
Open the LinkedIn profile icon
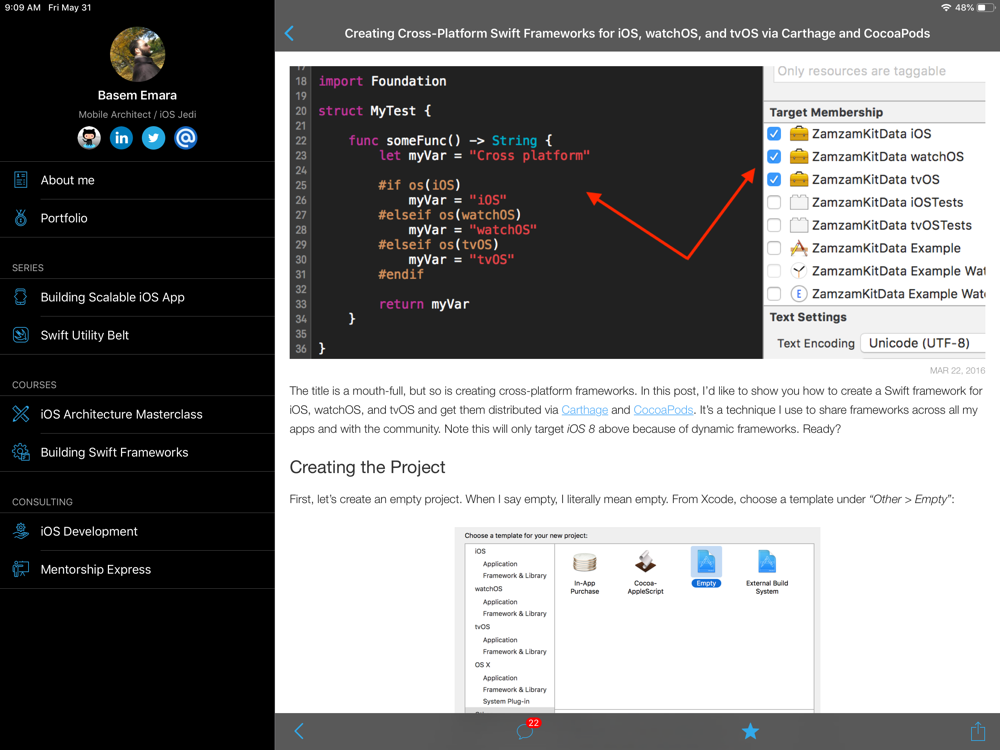pos(121,138)
